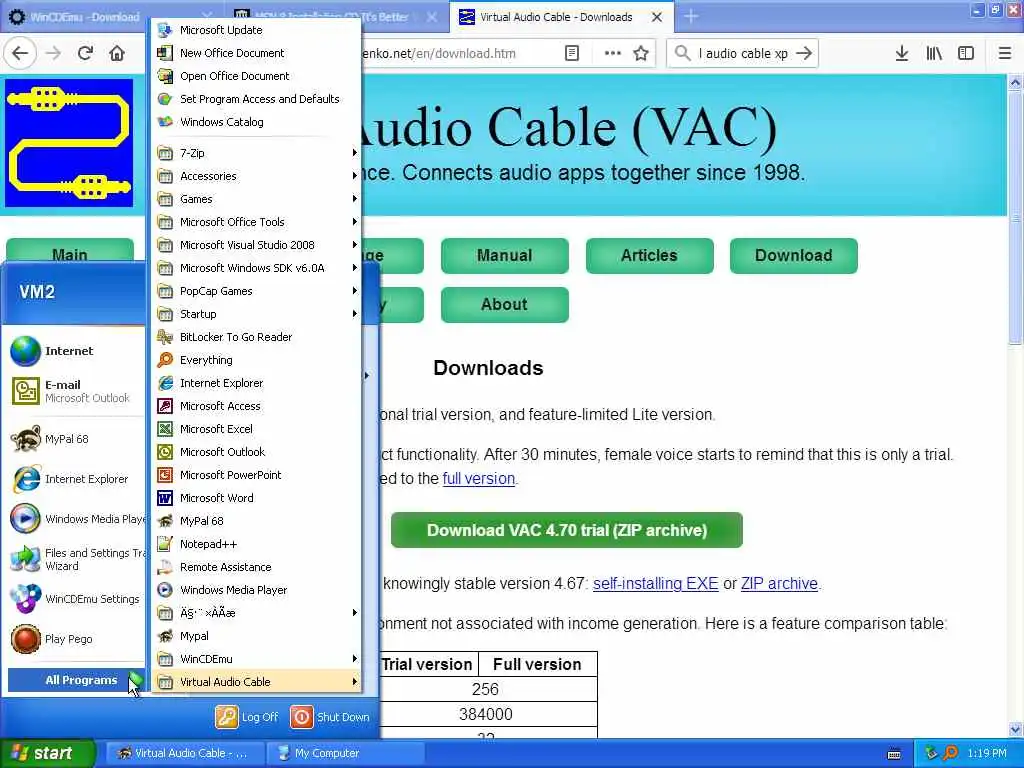Toggle the browser sidebar icon
Image resolution: width=1024 pixels, height=768 pixels.
[966, 53]
